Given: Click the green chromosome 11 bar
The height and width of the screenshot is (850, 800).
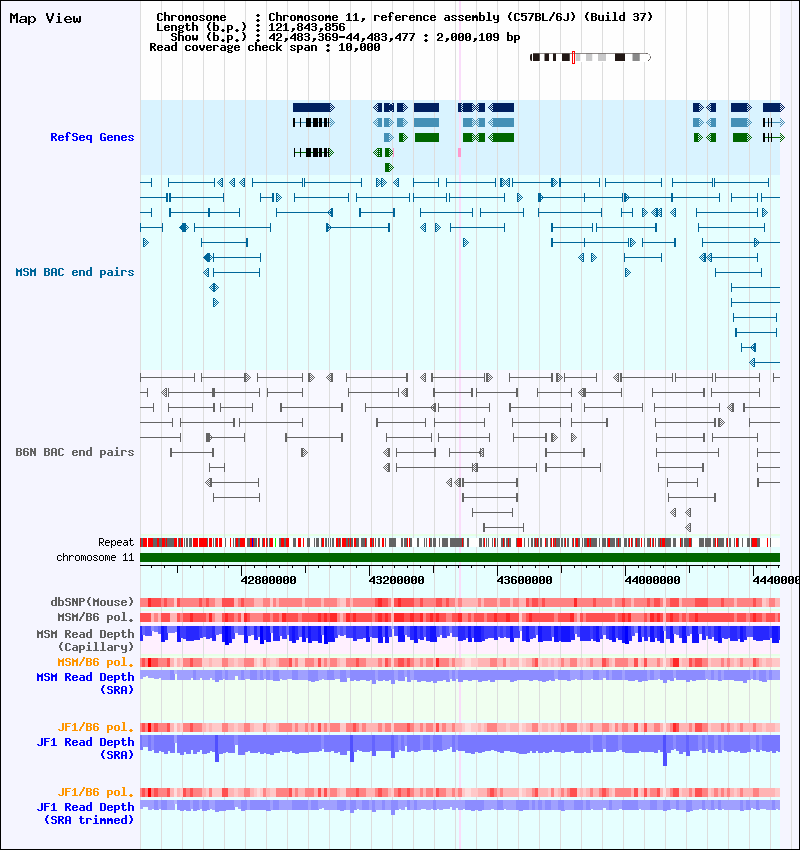Looking at the screenshot, I should [460, 557].
